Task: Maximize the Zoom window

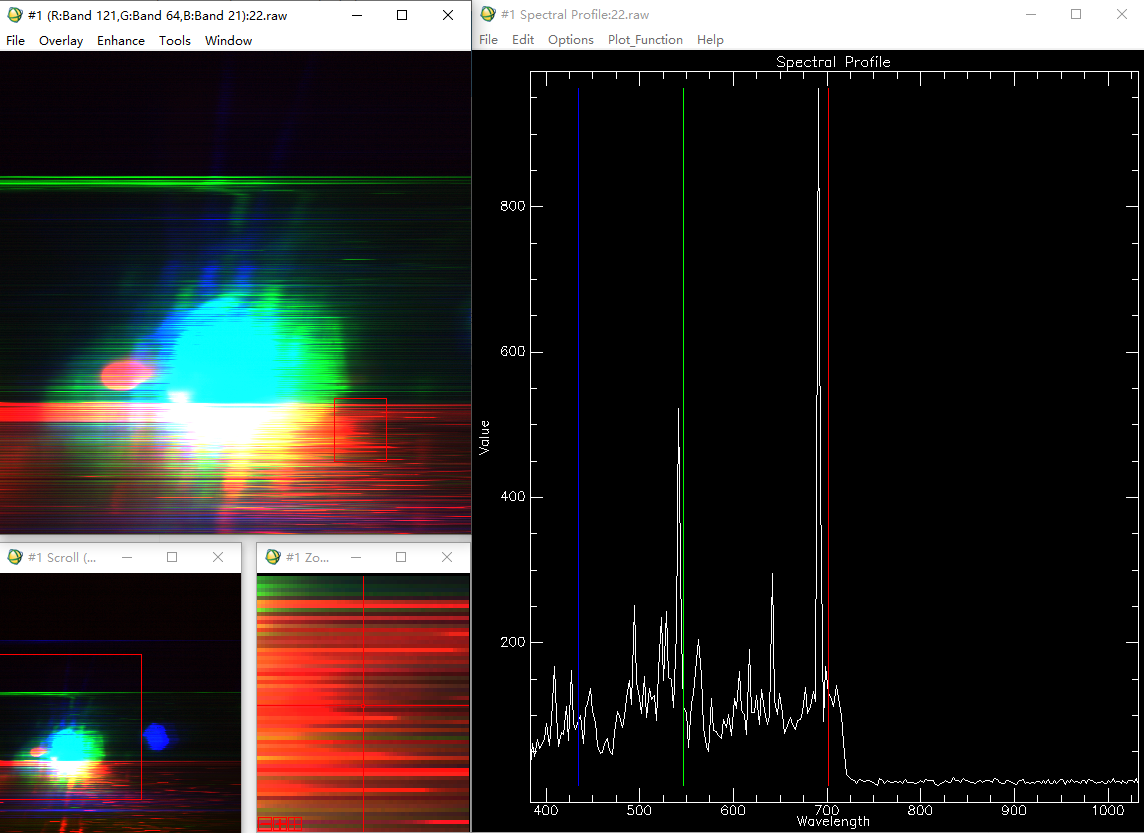Action: [401, 557]
